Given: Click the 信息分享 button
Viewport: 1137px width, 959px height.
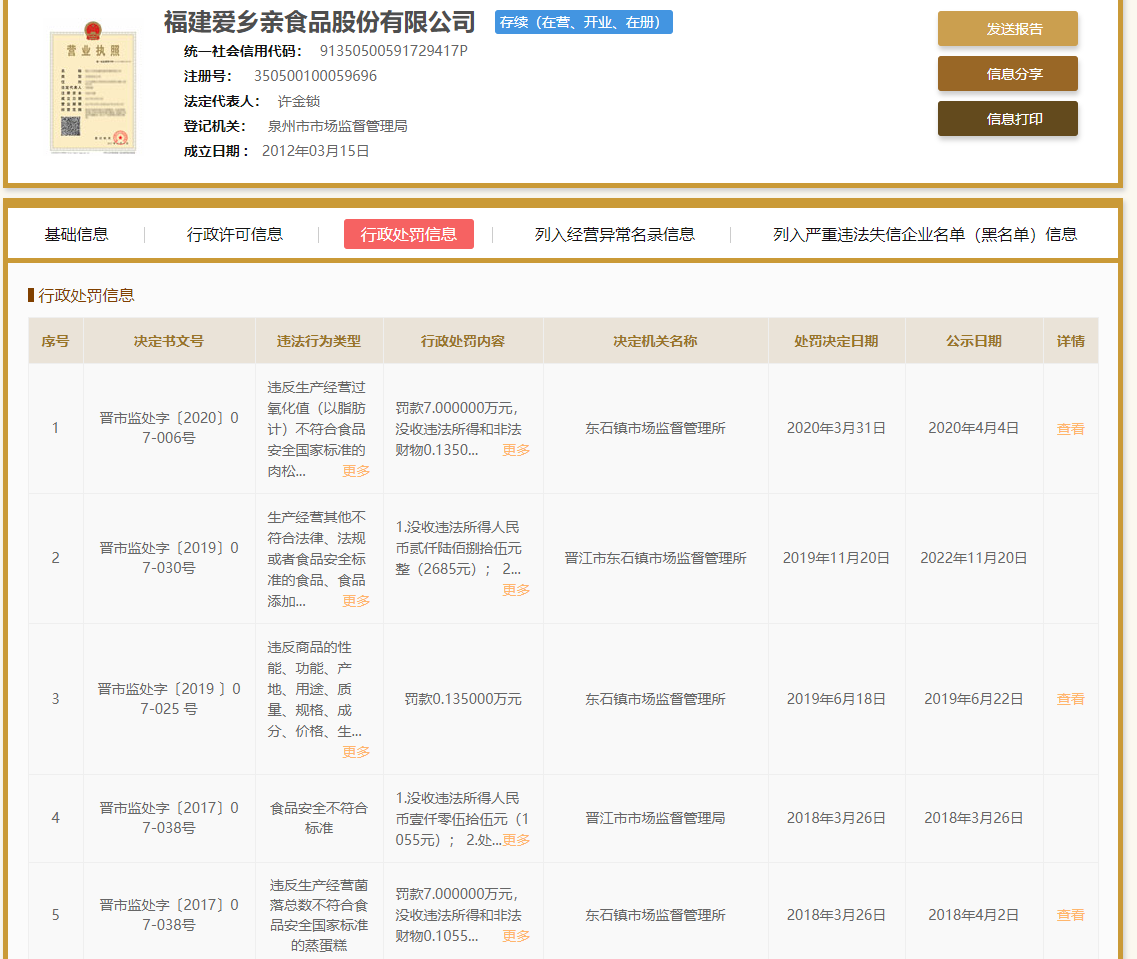Looking at the screenshot, I should point(1007,74).
